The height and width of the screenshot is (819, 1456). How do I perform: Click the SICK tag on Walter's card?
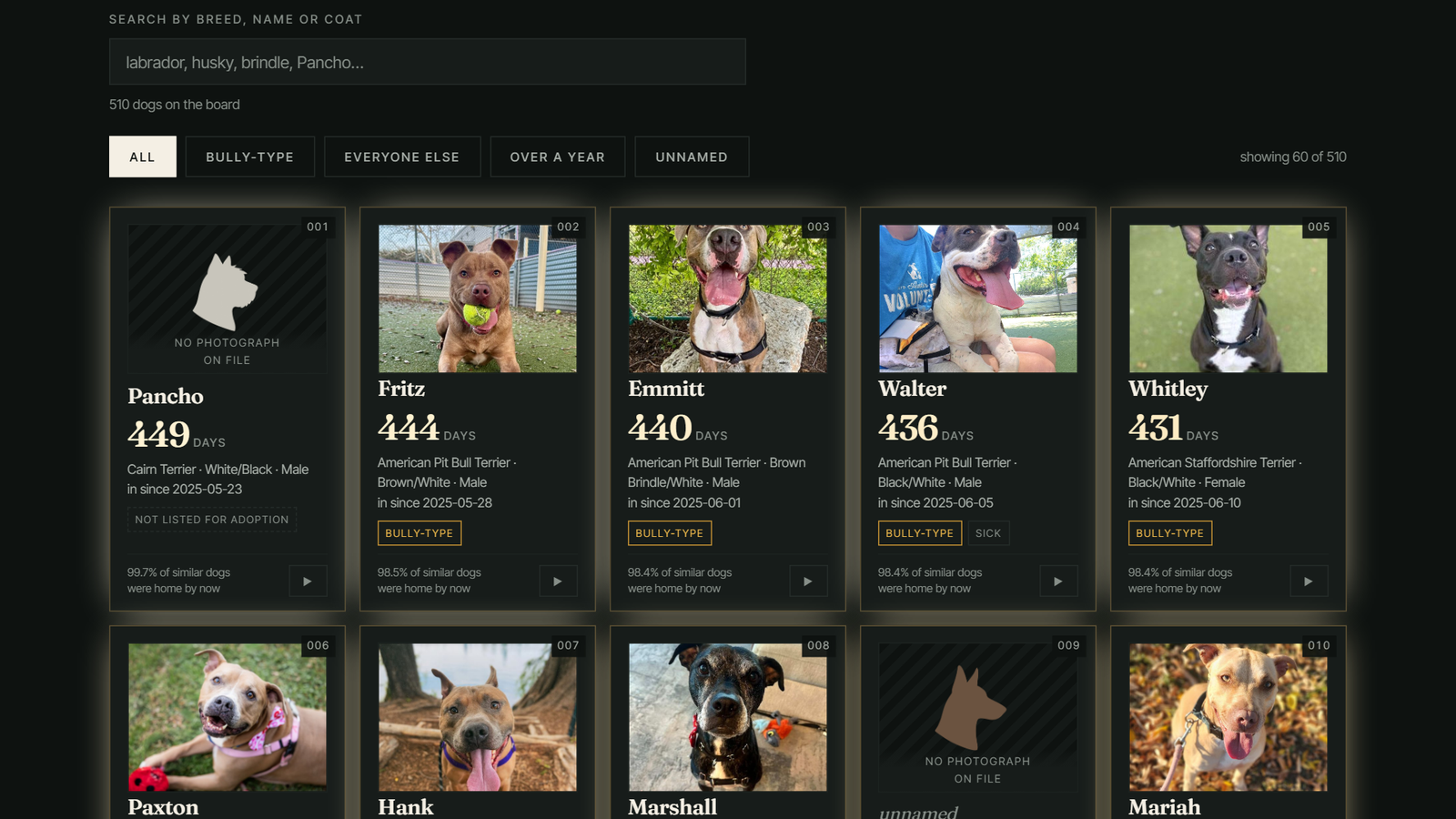click(x=988, y=533)
